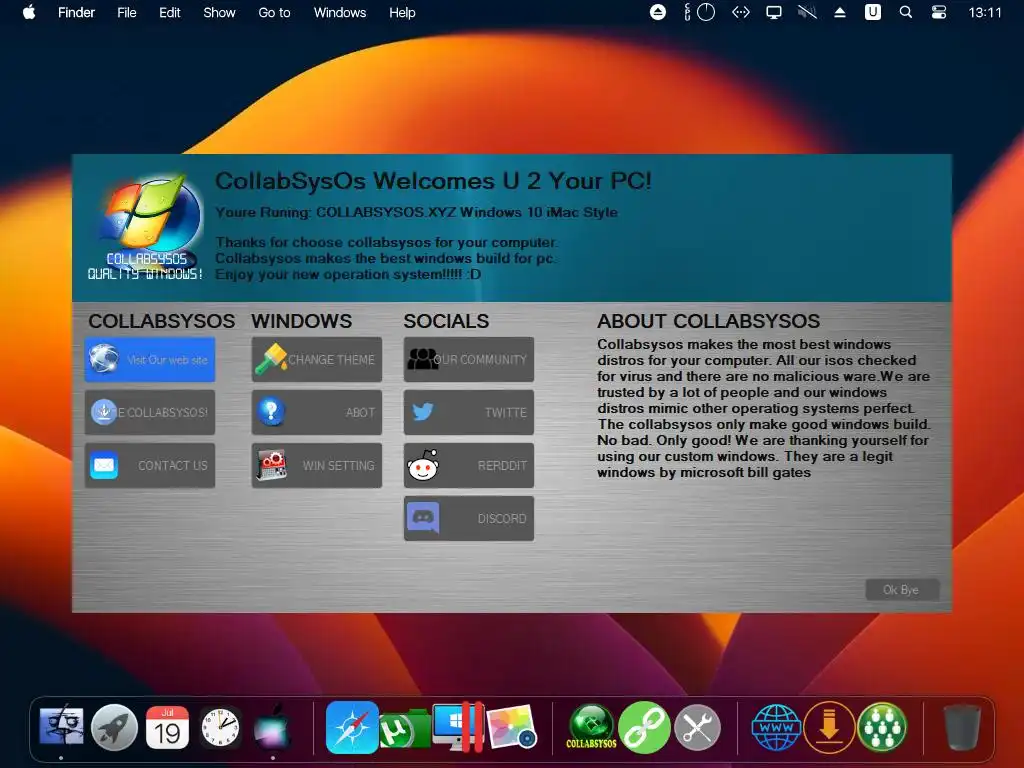
Task: Open the Finder menu
Action: click(76, 12)
